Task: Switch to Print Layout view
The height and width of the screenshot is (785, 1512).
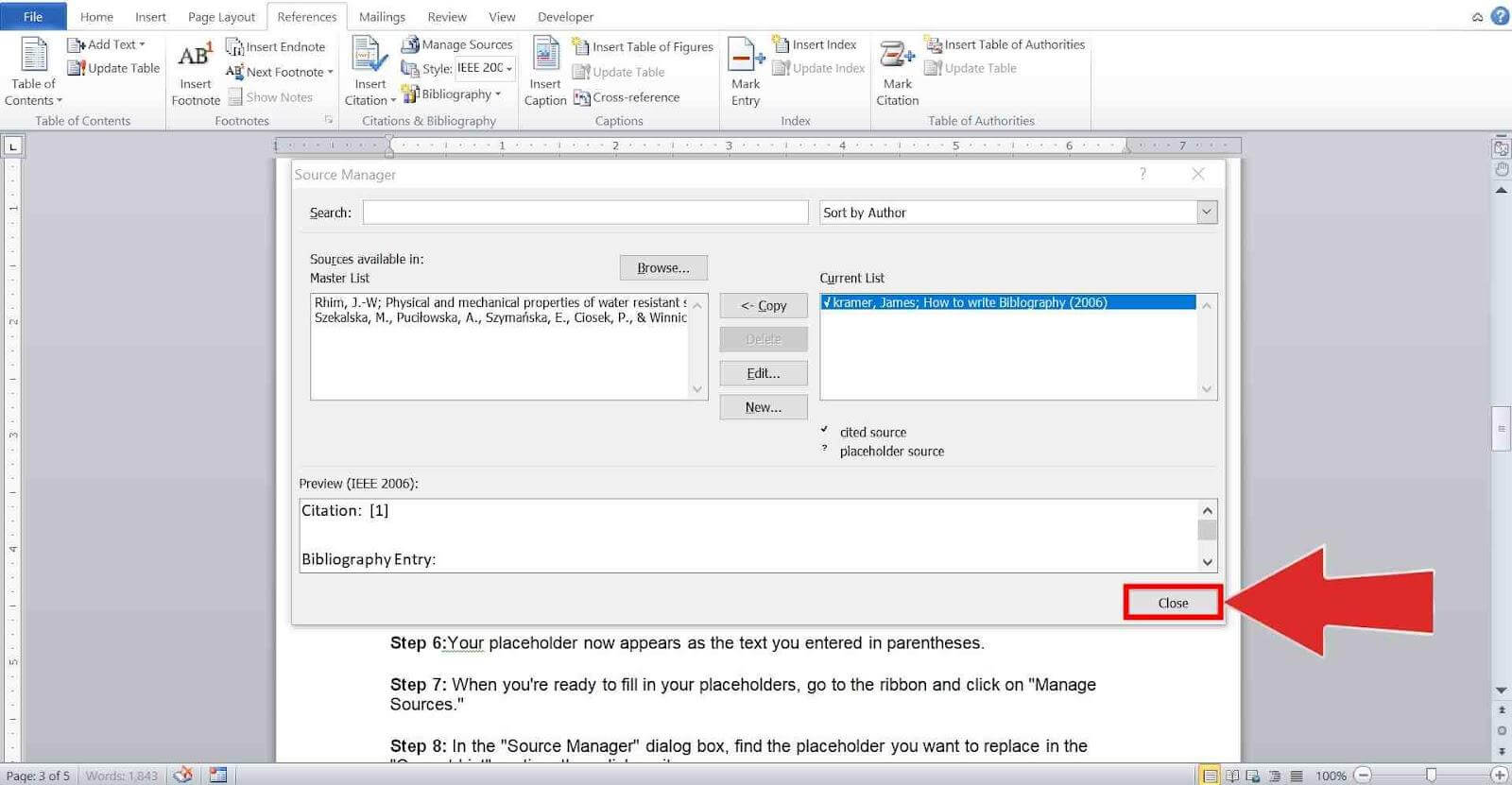Action: 1210,776
